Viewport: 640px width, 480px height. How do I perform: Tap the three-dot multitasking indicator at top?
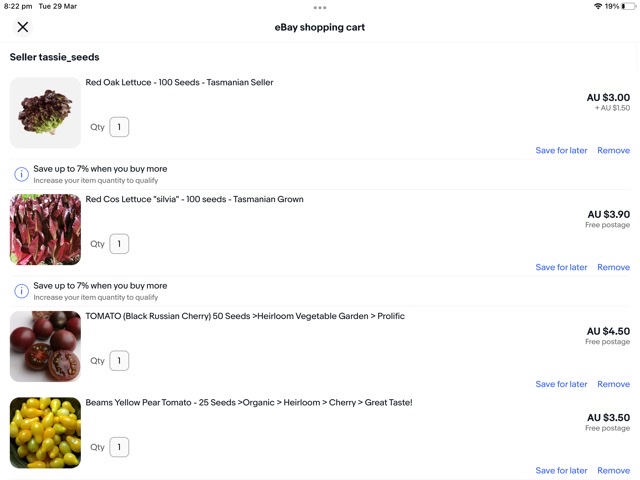(x=320, y=7)
